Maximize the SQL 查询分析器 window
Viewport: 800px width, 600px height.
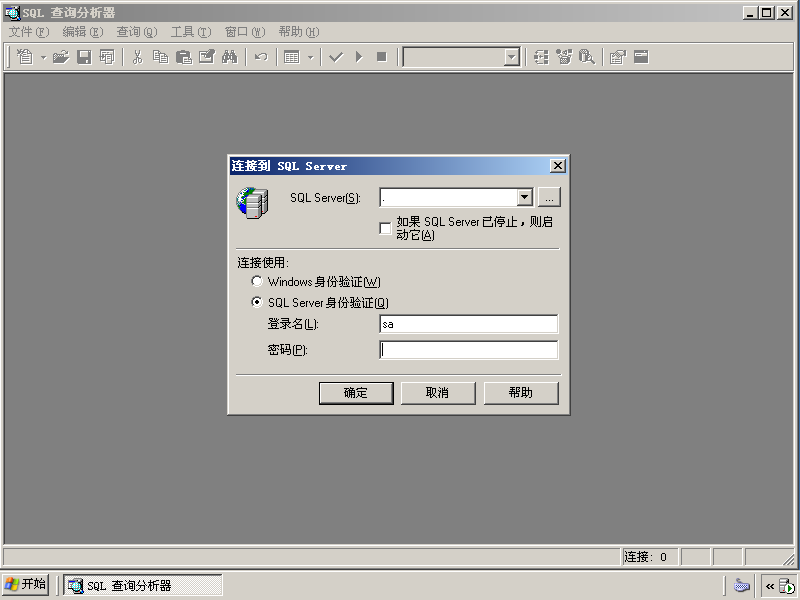click(767, 13)
